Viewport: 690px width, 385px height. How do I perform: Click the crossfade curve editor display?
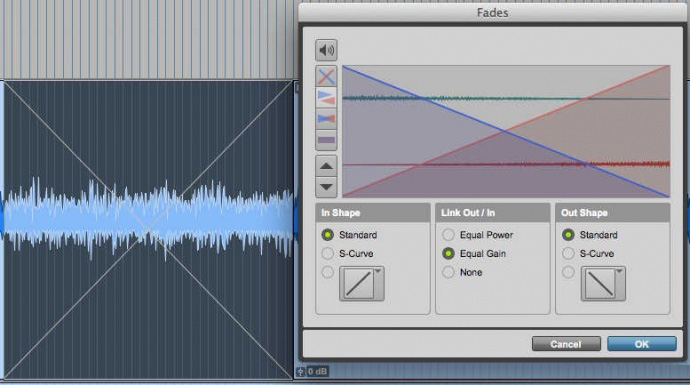click(x=506, y=131)
